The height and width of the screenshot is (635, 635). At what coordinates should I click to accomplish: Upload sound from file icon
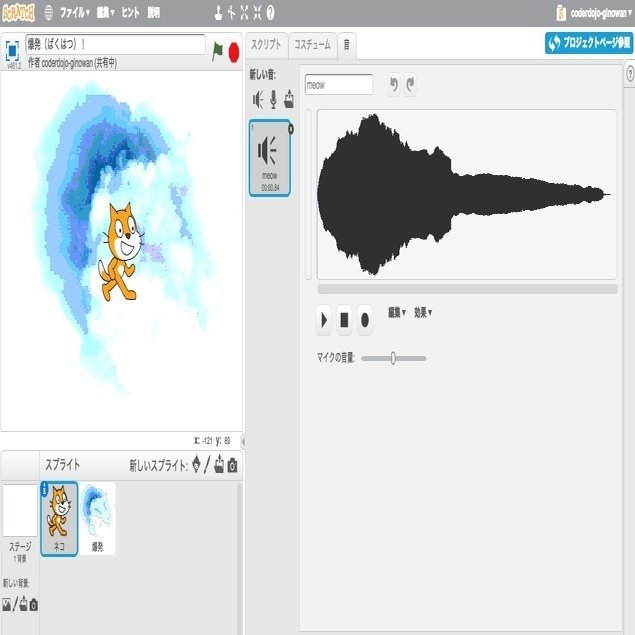(x=289, y=99)
